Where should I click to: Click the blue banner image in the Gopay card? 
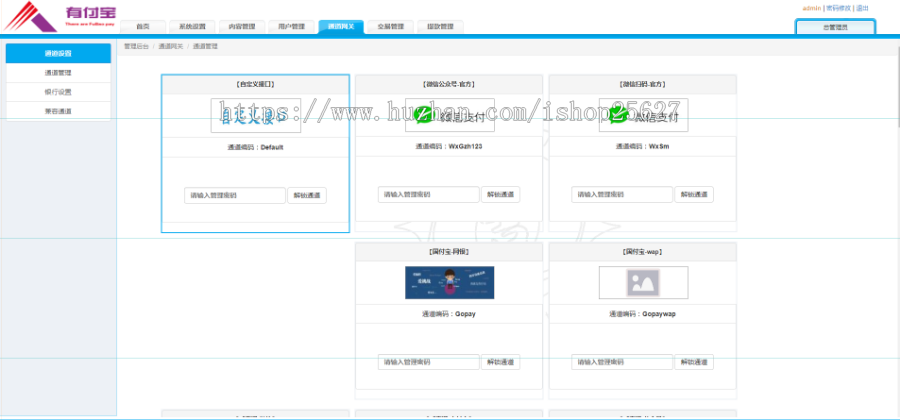[449, 282]
